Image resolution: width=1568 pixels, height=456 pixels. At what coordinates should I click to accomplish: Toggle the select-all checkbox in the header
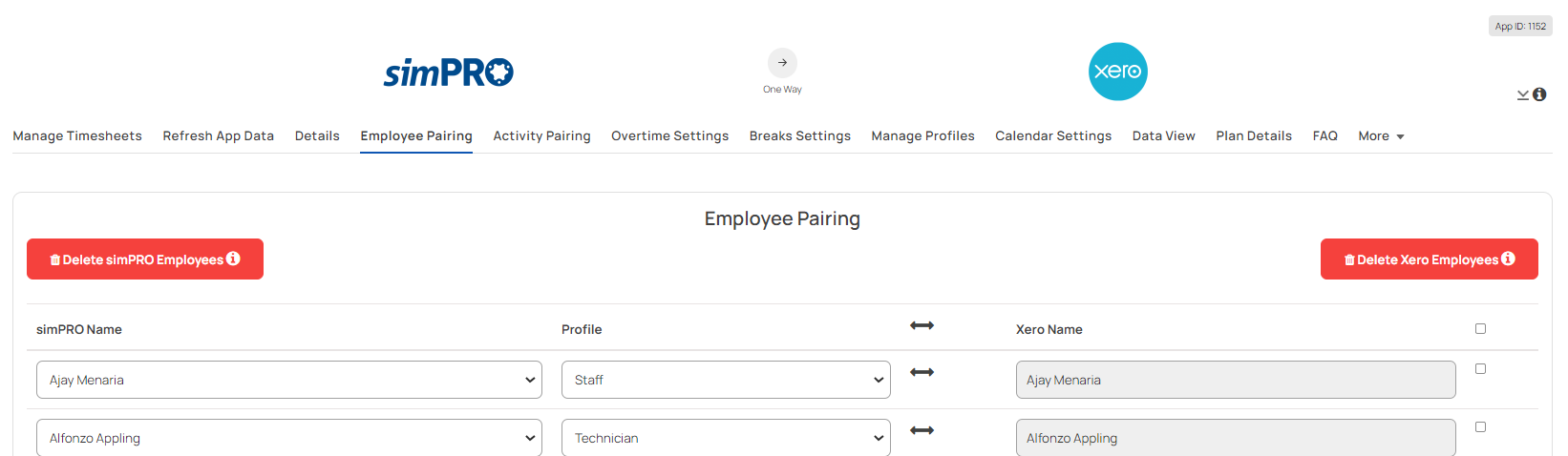[x=1480, y=329]
